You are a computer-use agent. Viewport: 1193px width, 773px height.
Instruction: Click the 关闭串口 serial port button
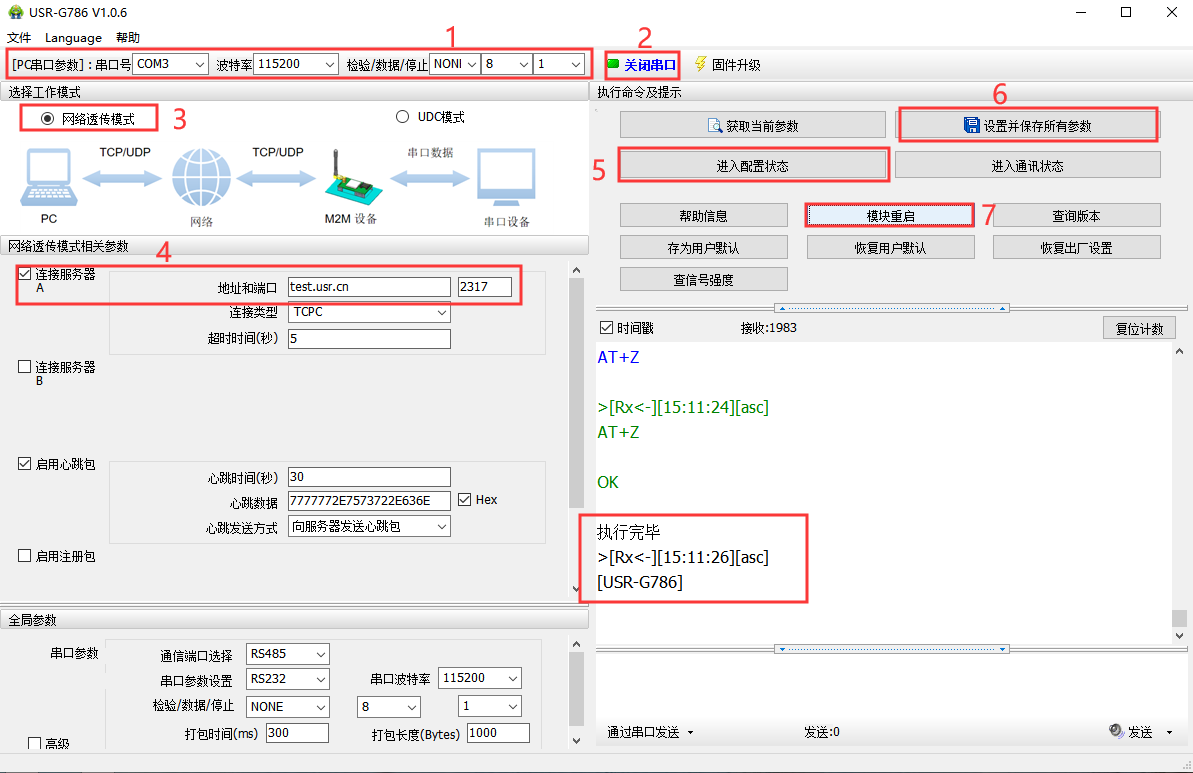click(x=642, y=65)
